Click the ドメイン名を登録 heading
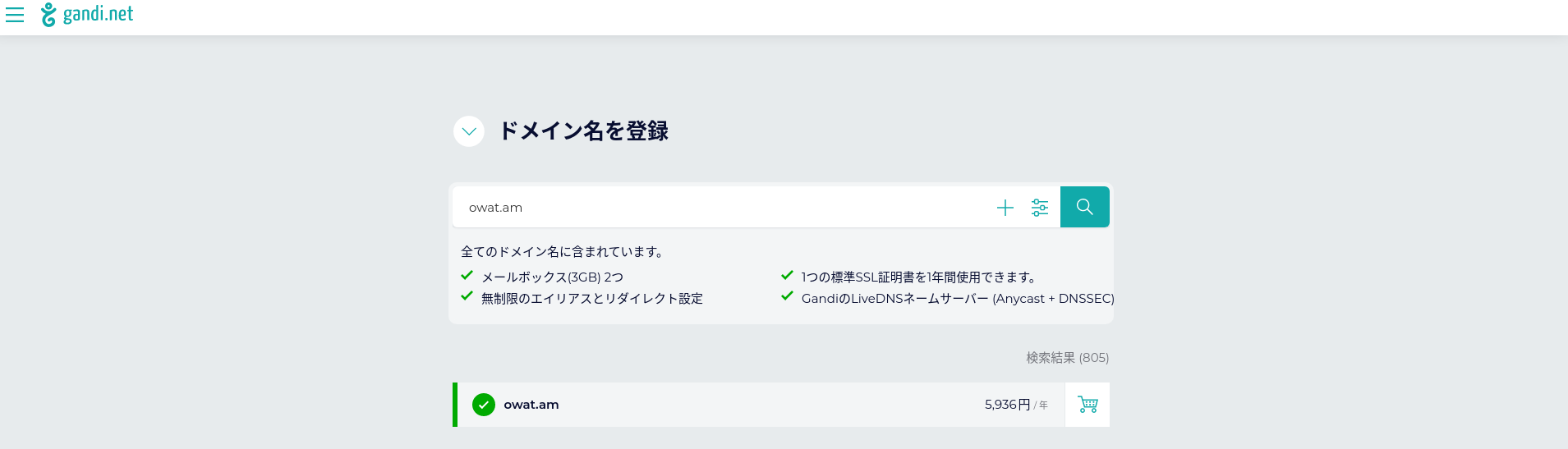Viewport: 1568px width, 449px height. tap(584, 131)
